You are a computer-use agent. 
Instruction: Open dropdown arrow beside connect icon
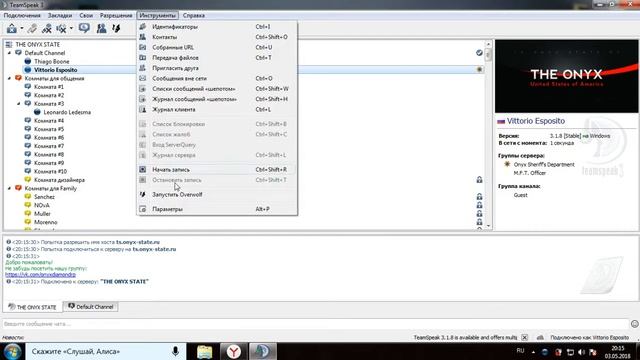22,29
